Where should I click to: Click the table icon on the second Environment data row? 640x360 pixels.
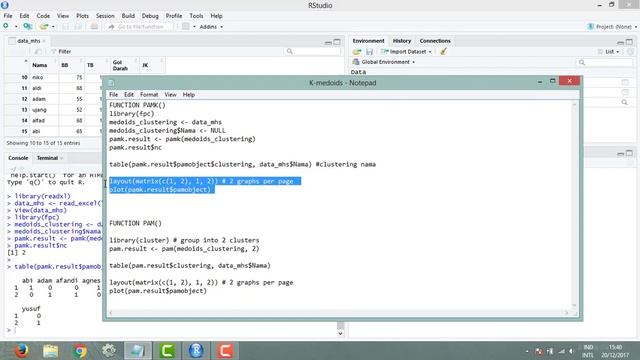625,92
